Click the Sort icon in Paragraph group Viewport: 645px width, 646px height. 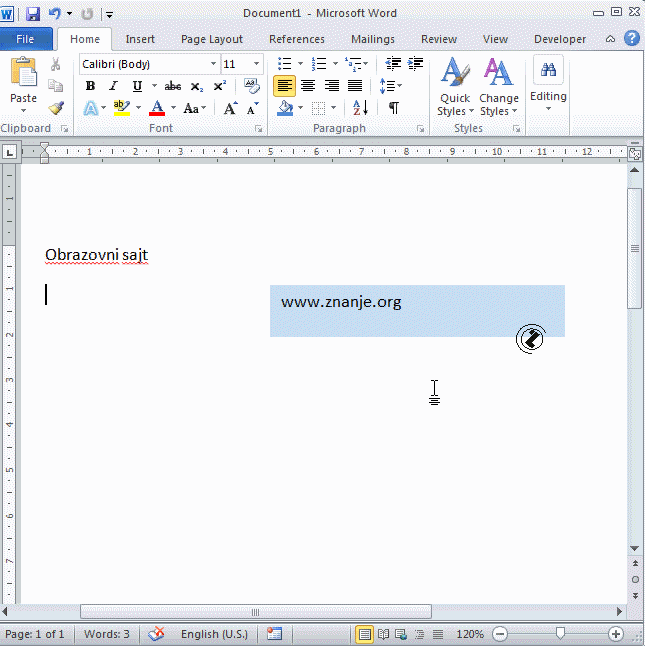360,108
